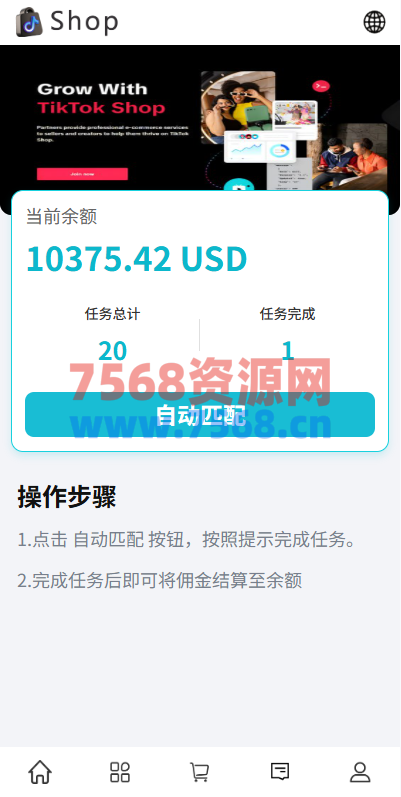Select the 10375.42 USD balance amount
The width and height of the screenshot is (401, 797).
pyautogui.click(x=136, y=258)
